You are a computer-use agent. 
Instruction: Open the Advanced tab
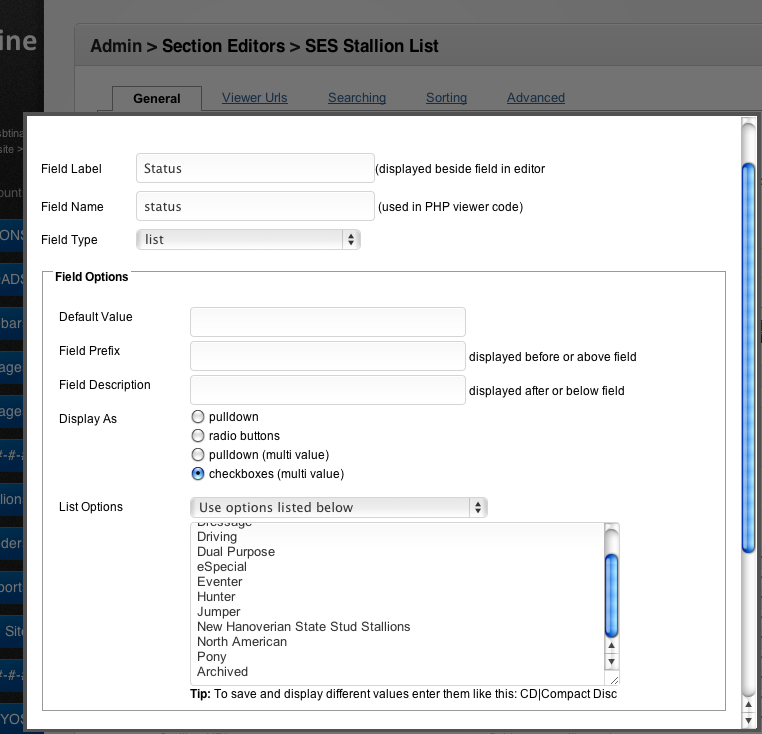pos(536,98)
